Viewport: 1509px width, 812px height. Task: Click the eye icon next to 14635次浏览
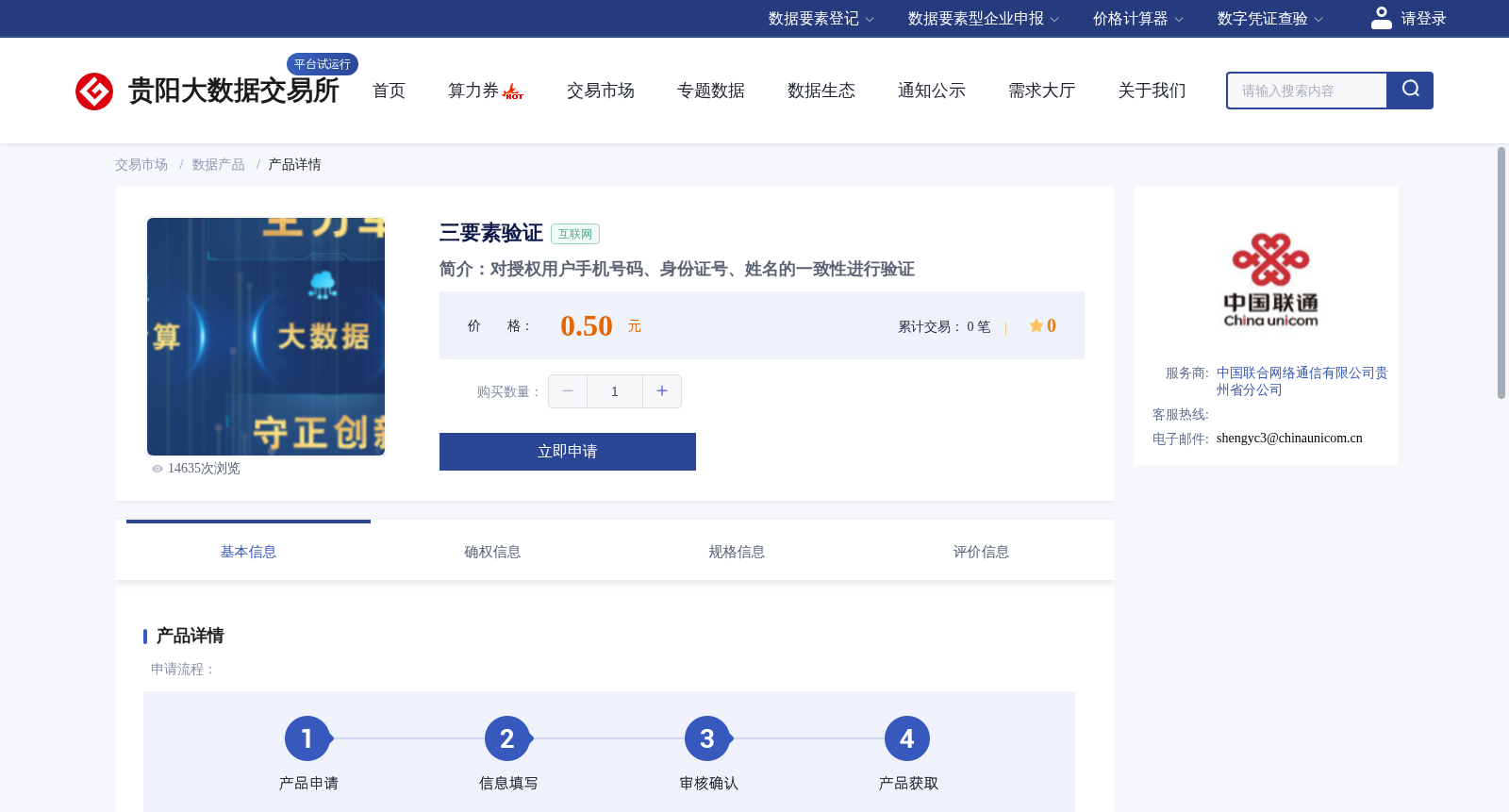click(x=158, y=469)
